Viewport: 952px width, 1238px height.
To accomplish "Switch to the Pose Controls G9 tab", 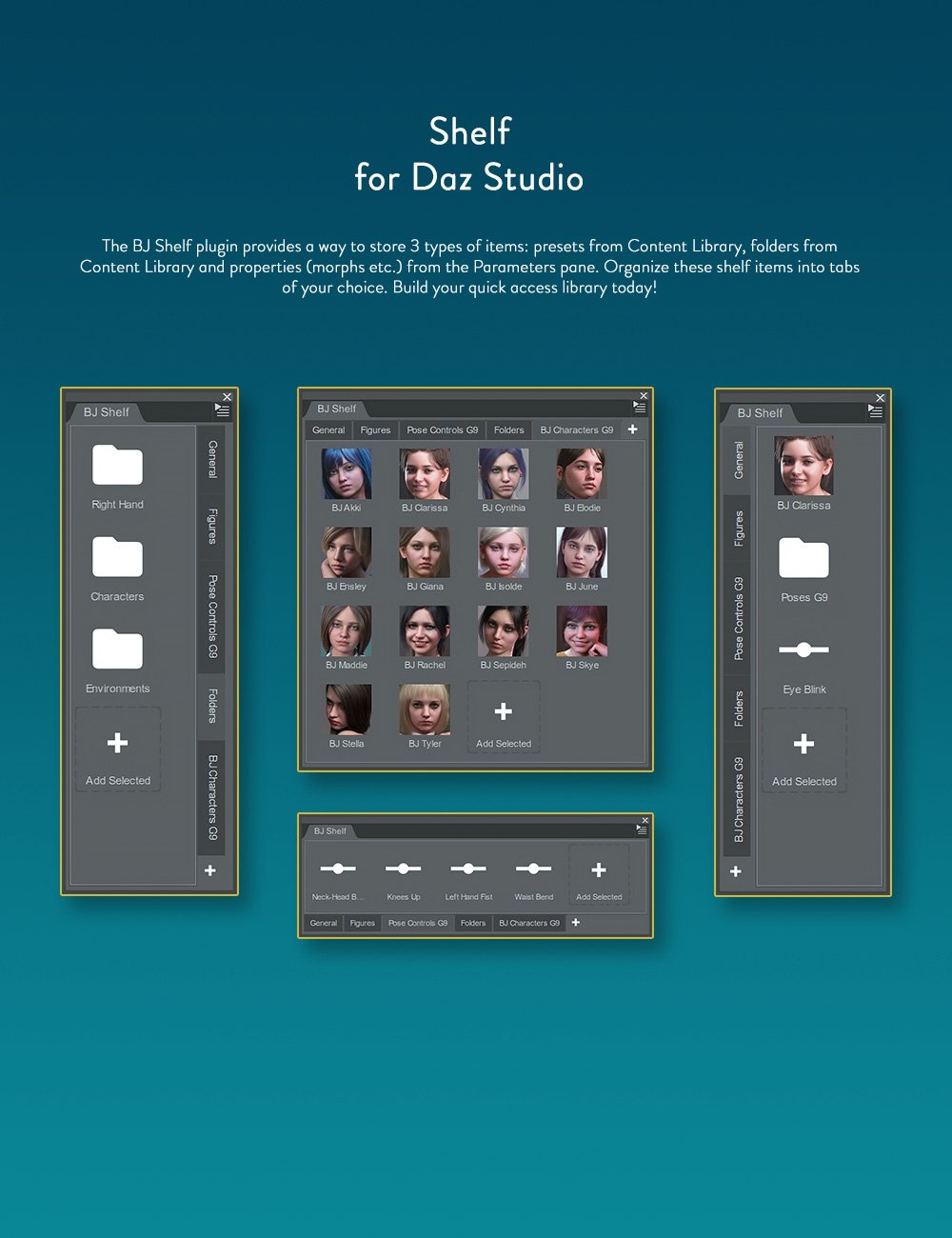I will (442, 429).
